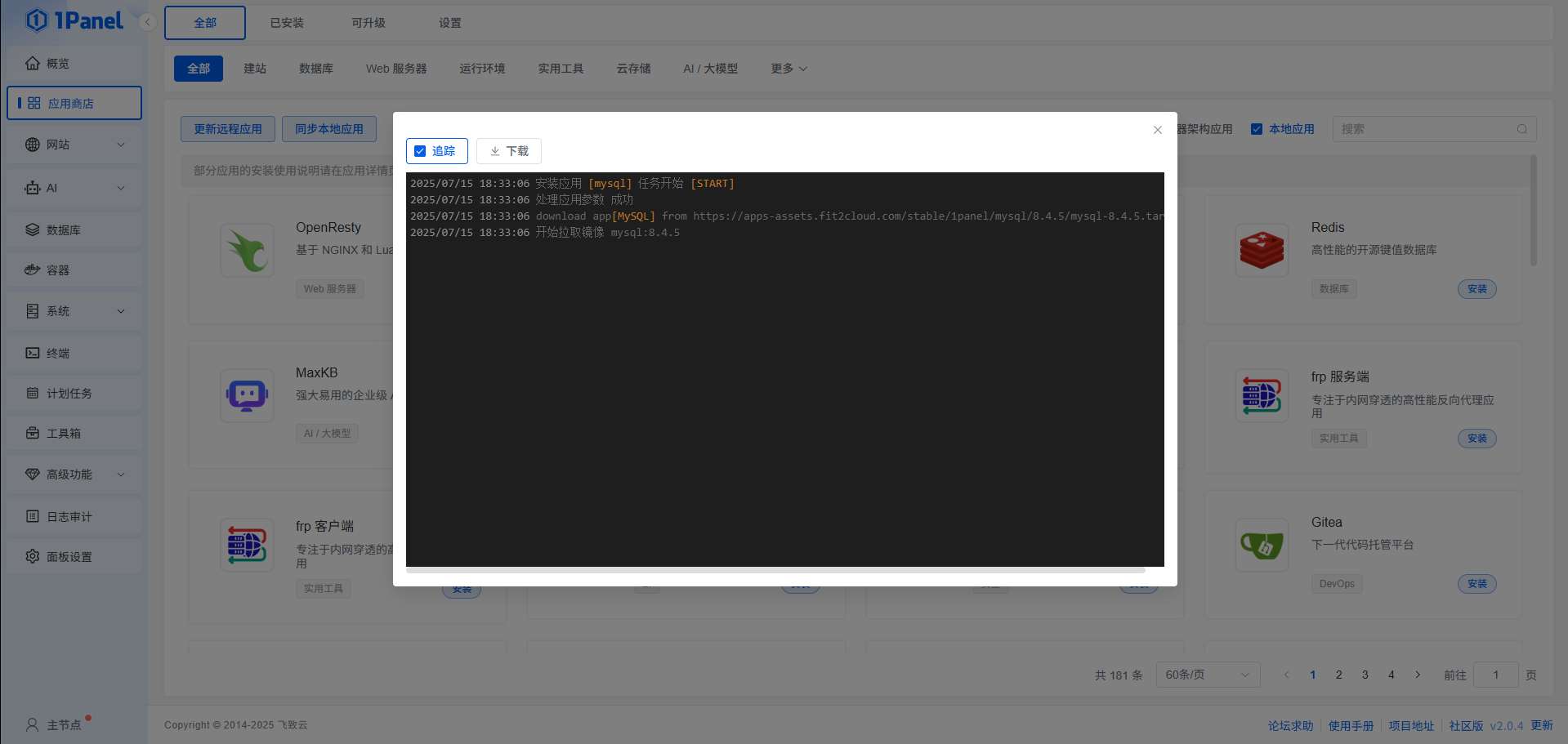Go to 概览 overview page
Image resolution: width=1568 pixels, height=744 pixels.
56,63
